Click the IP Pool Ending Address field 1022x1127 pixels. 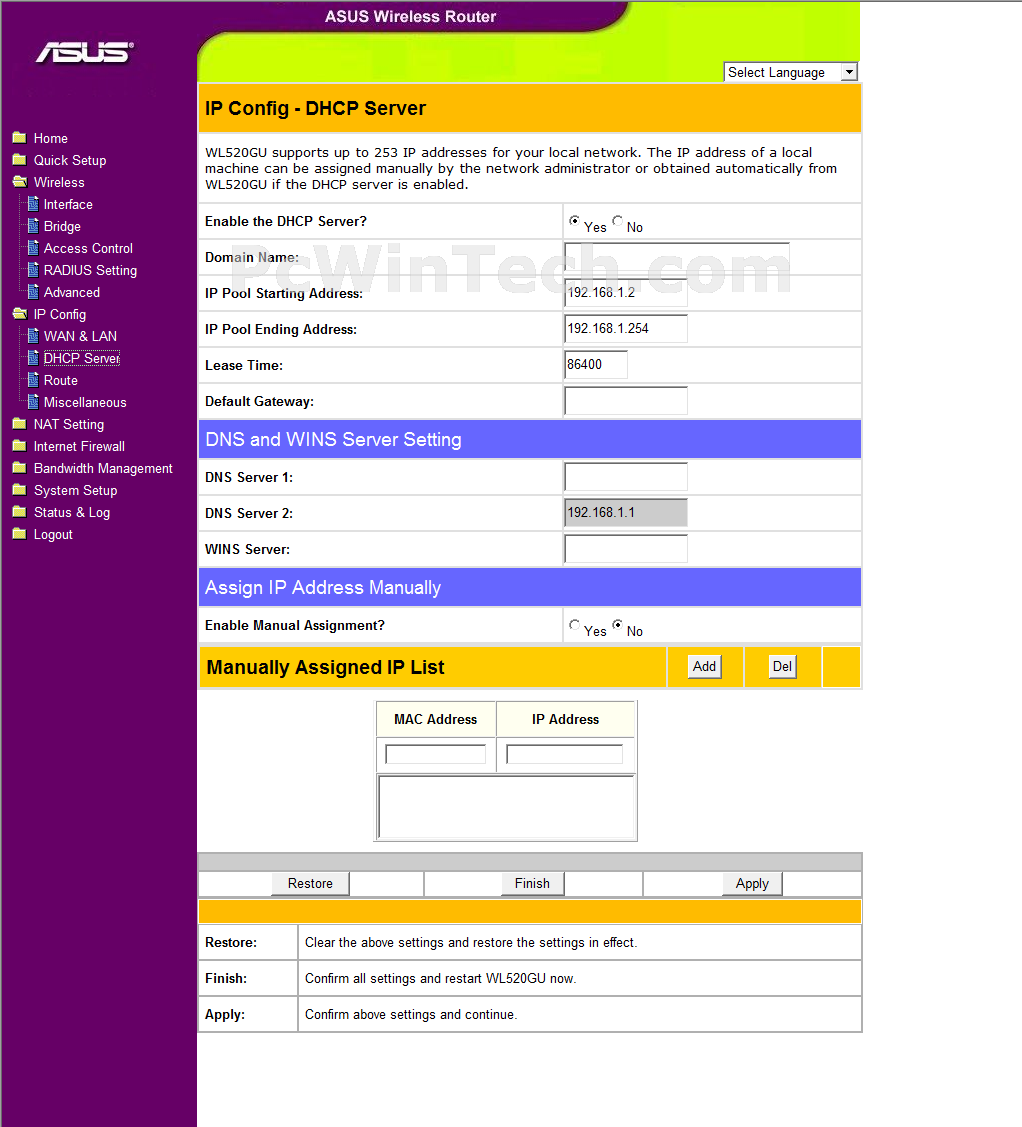[x=626, y=328]
